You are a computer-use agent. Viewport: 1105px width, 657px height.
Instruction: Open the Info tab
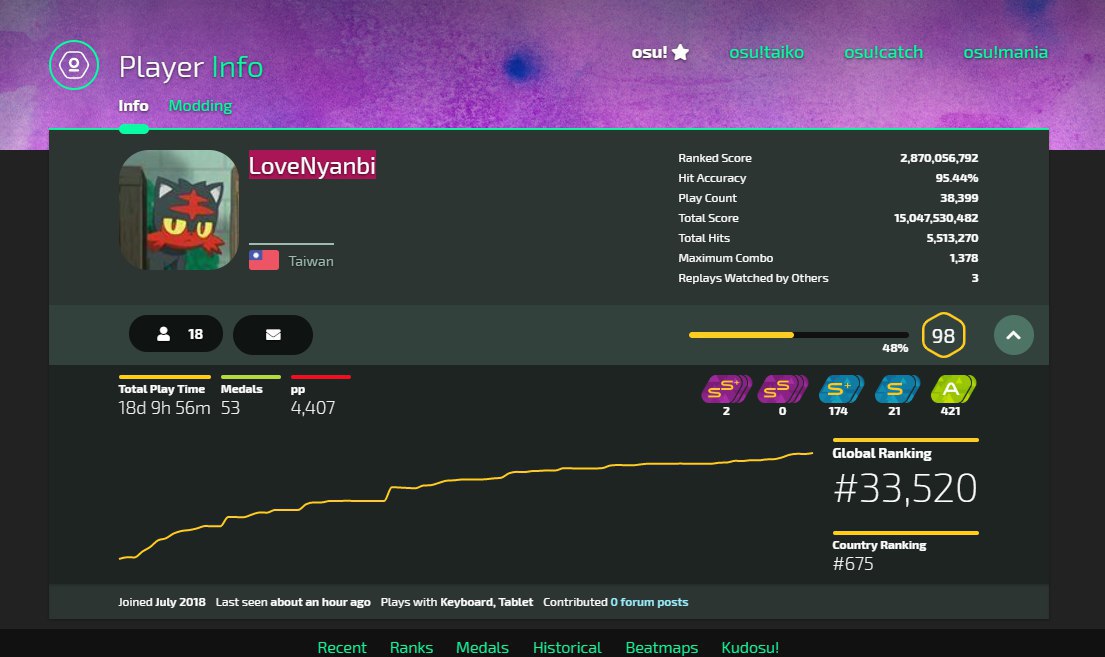[x=133, y=106]
